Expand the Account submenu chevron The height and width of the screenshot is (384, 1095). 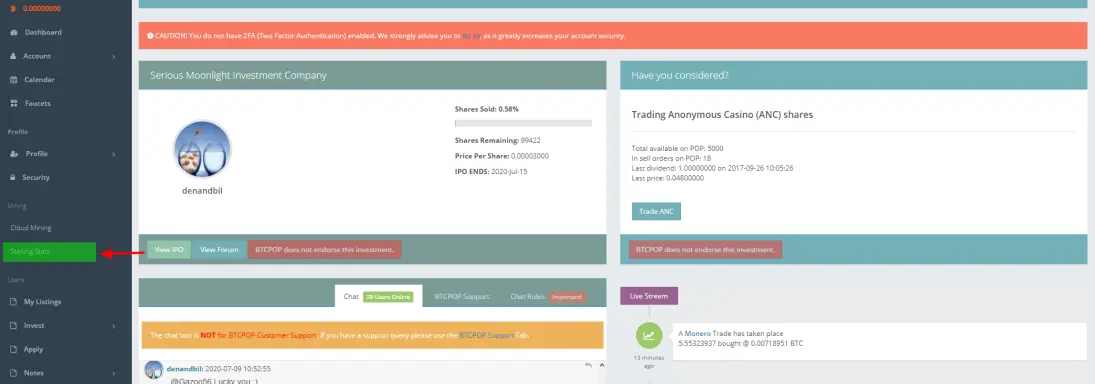click(114, 57)
